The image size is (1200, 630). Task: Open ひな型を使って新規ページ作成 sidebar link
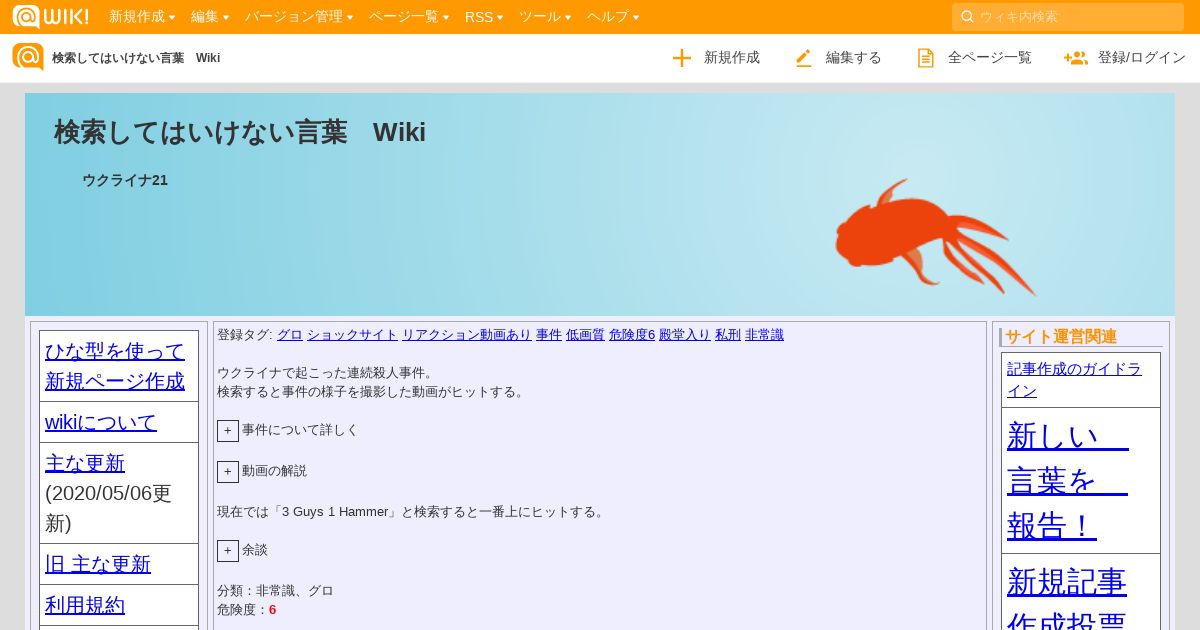point(115,366)
